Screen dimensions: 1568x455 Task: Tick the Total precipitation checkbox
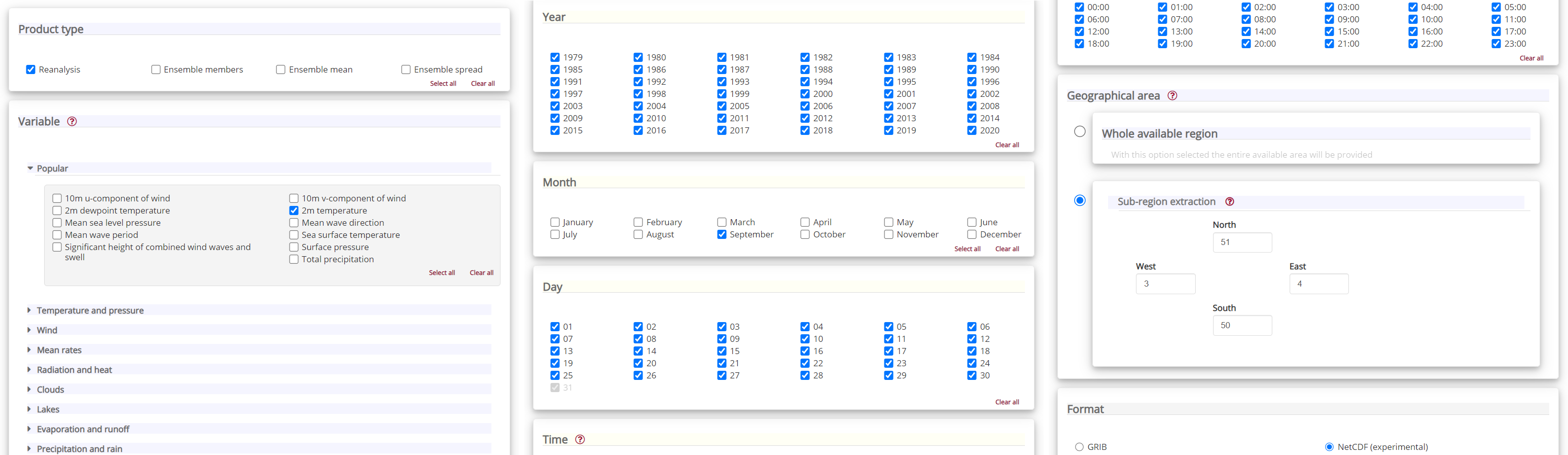pos(294,260)
